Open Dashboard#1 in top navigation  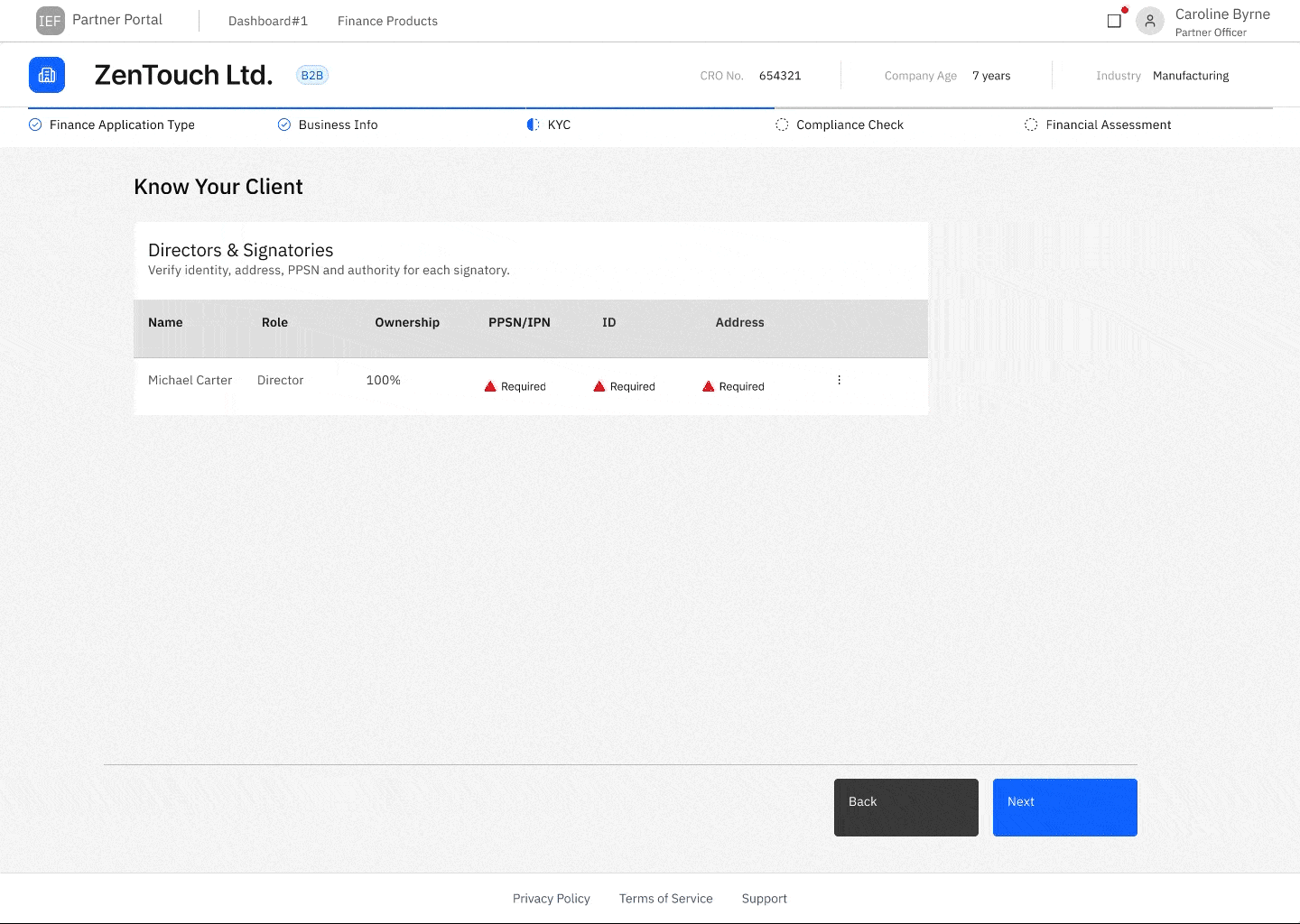(x=268, y=21)
